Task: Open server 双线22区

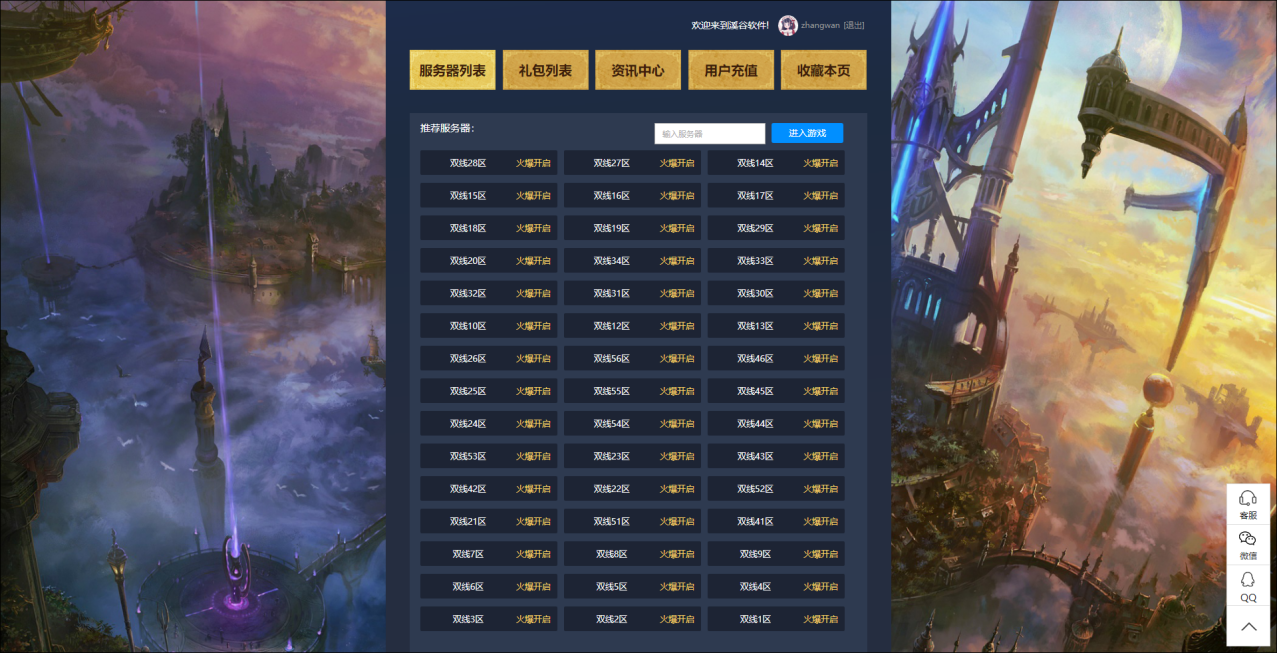Action: (632, 489)
